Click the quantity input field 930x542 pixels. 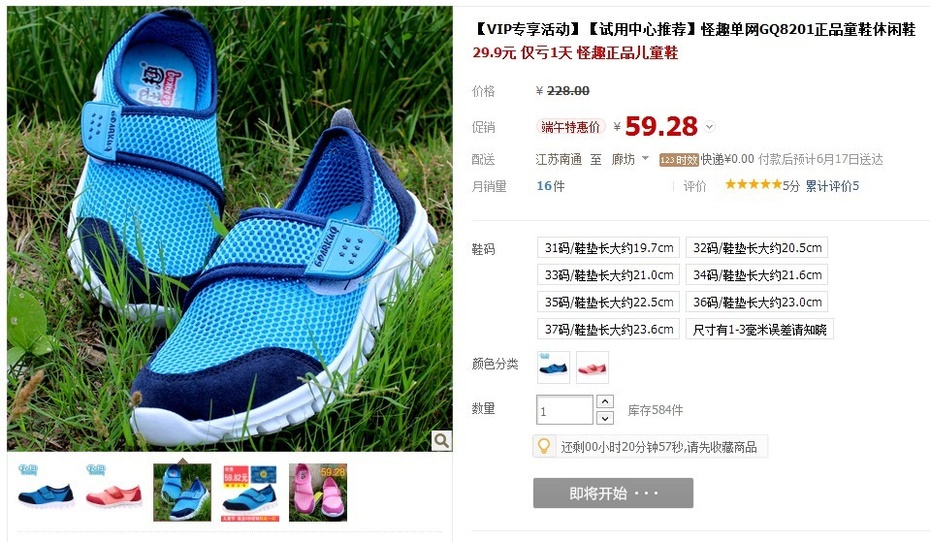click(x=565, y=410)
